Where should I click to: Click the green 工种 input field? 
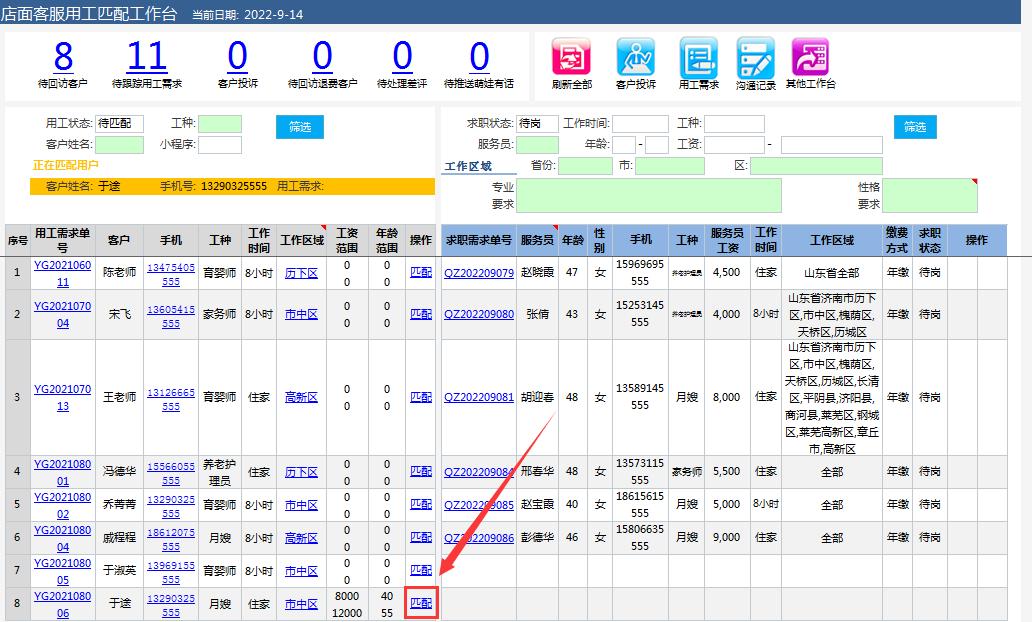point(219,124)
